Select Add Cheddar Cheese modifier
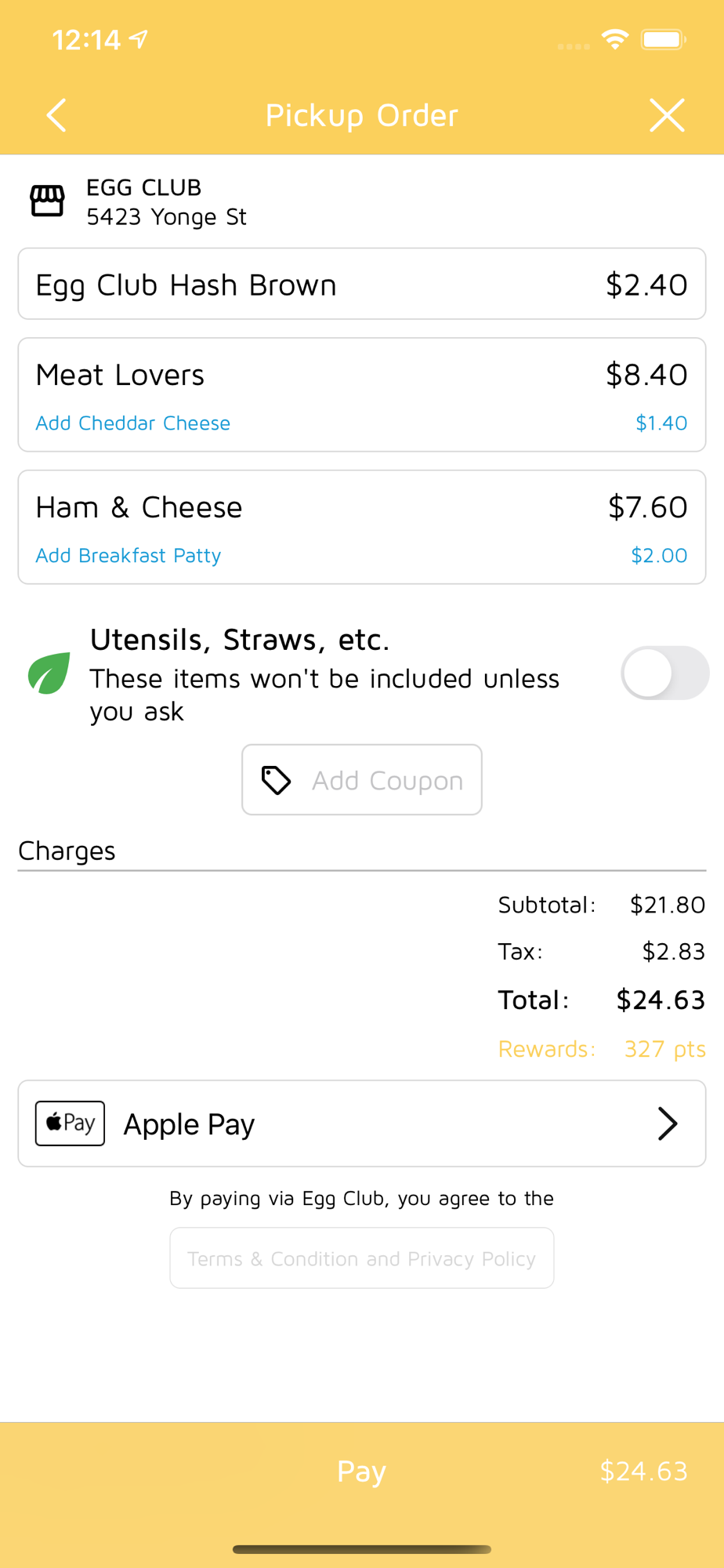Viewport: 724px width, 1568px height. point(133,423)
